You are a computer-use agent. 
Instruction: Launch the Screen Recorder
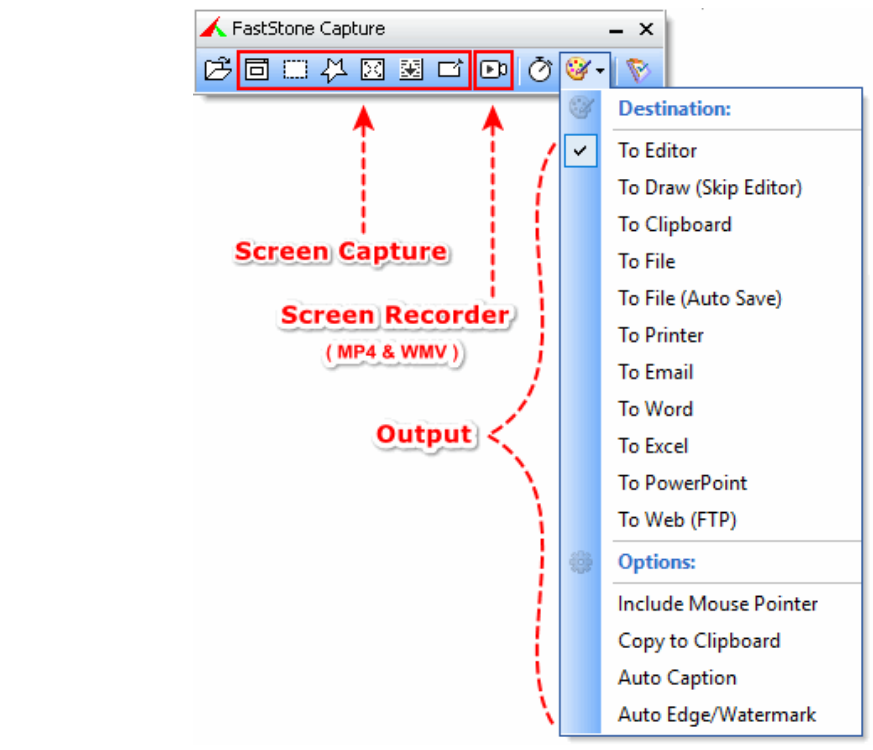click(493, 70)
